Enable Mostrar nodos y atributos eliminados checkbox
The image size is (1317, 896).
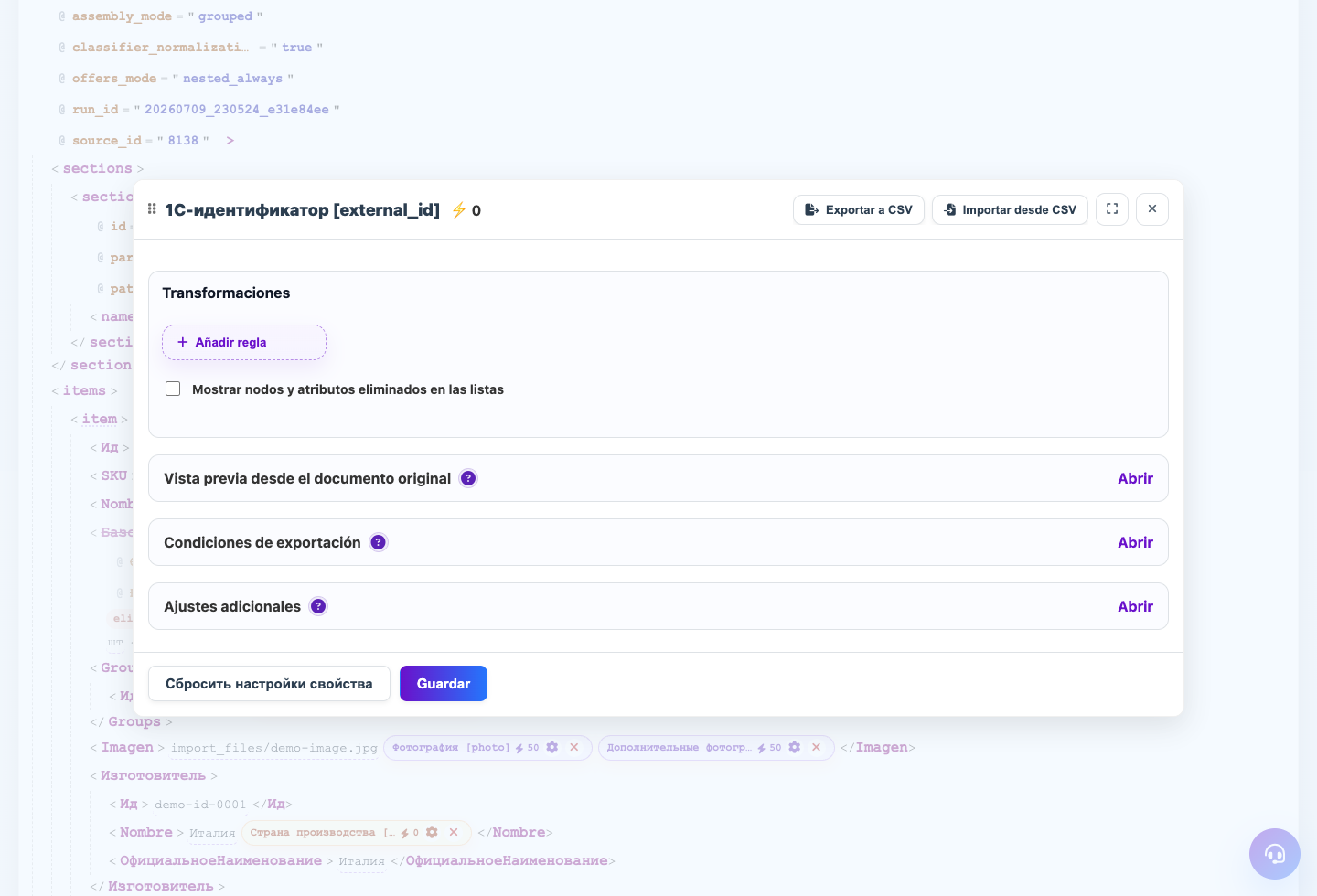(173, 389)
